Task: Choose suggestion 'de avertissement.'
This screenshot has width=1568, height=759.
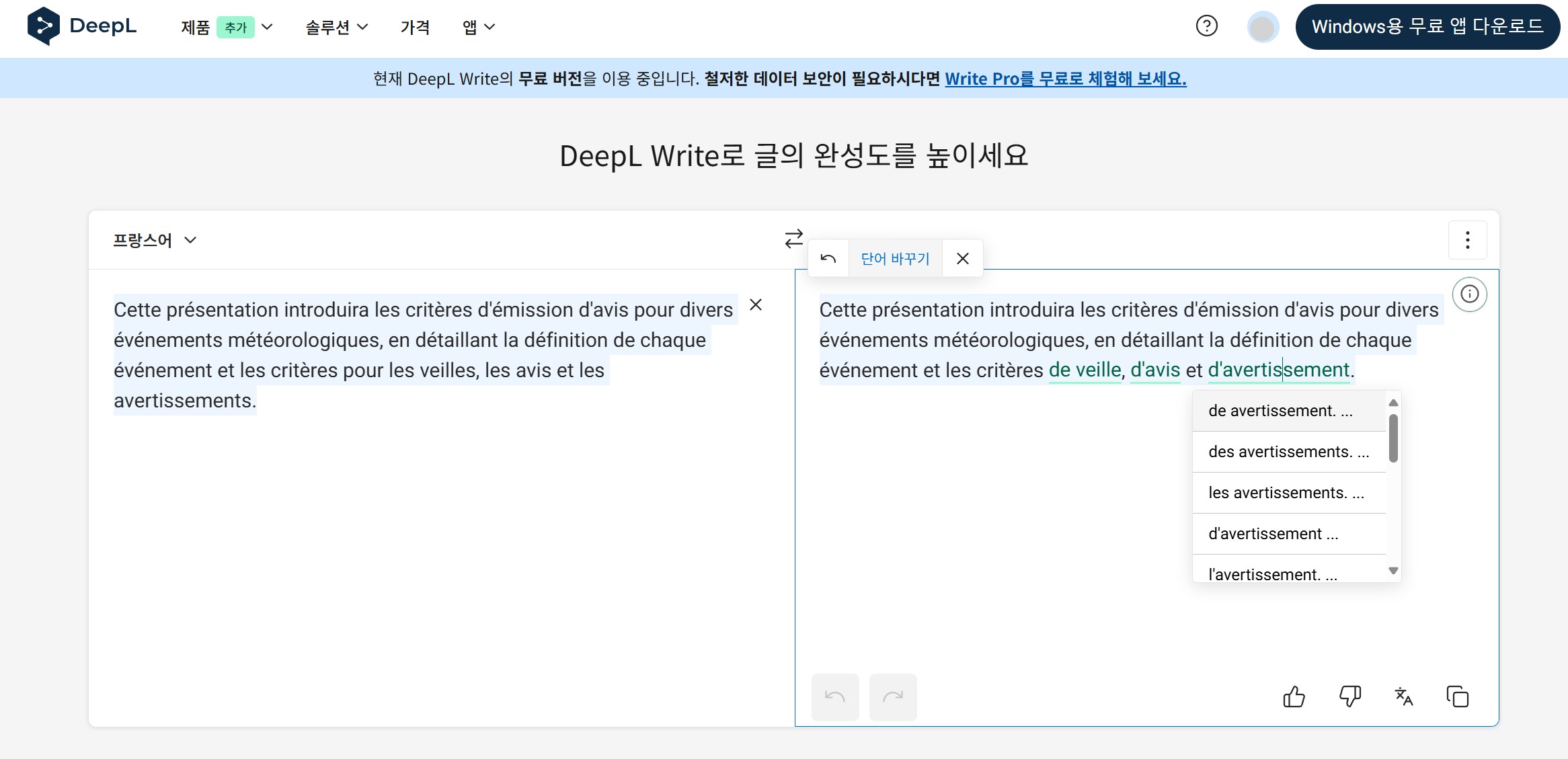Action: click(1289, 411)
